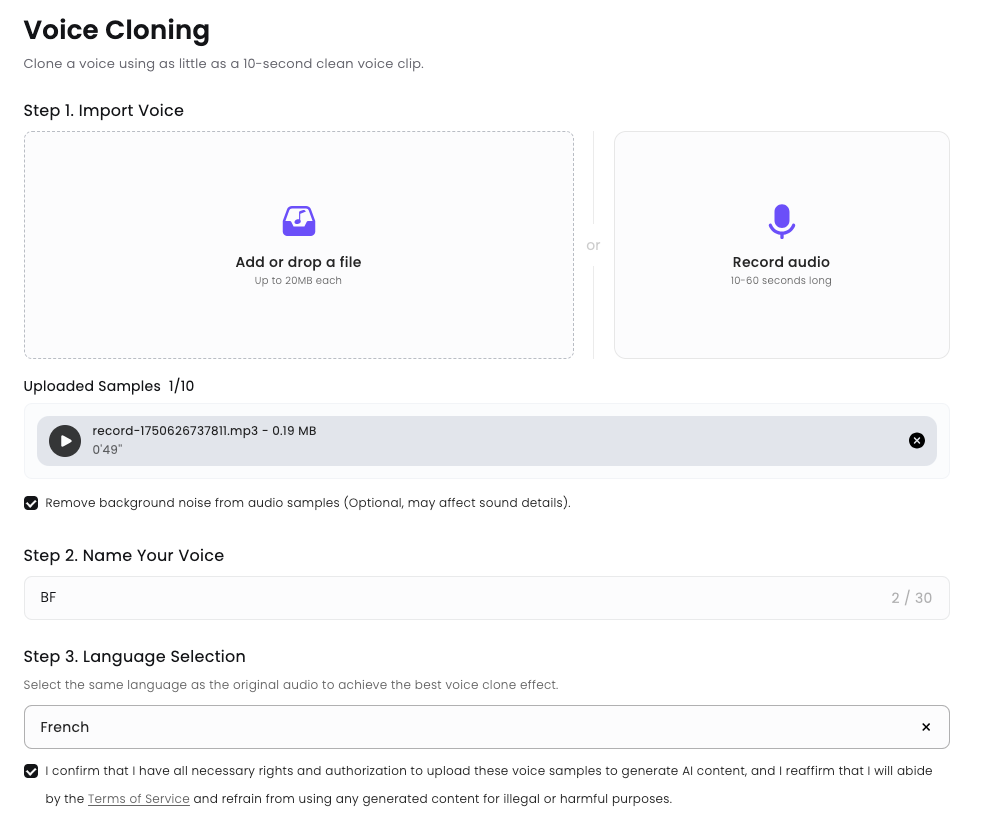Image resolution: width=981 pixels, height=820 pixels.
Task: Click the purple microphone icon
Action: point(781,221)
